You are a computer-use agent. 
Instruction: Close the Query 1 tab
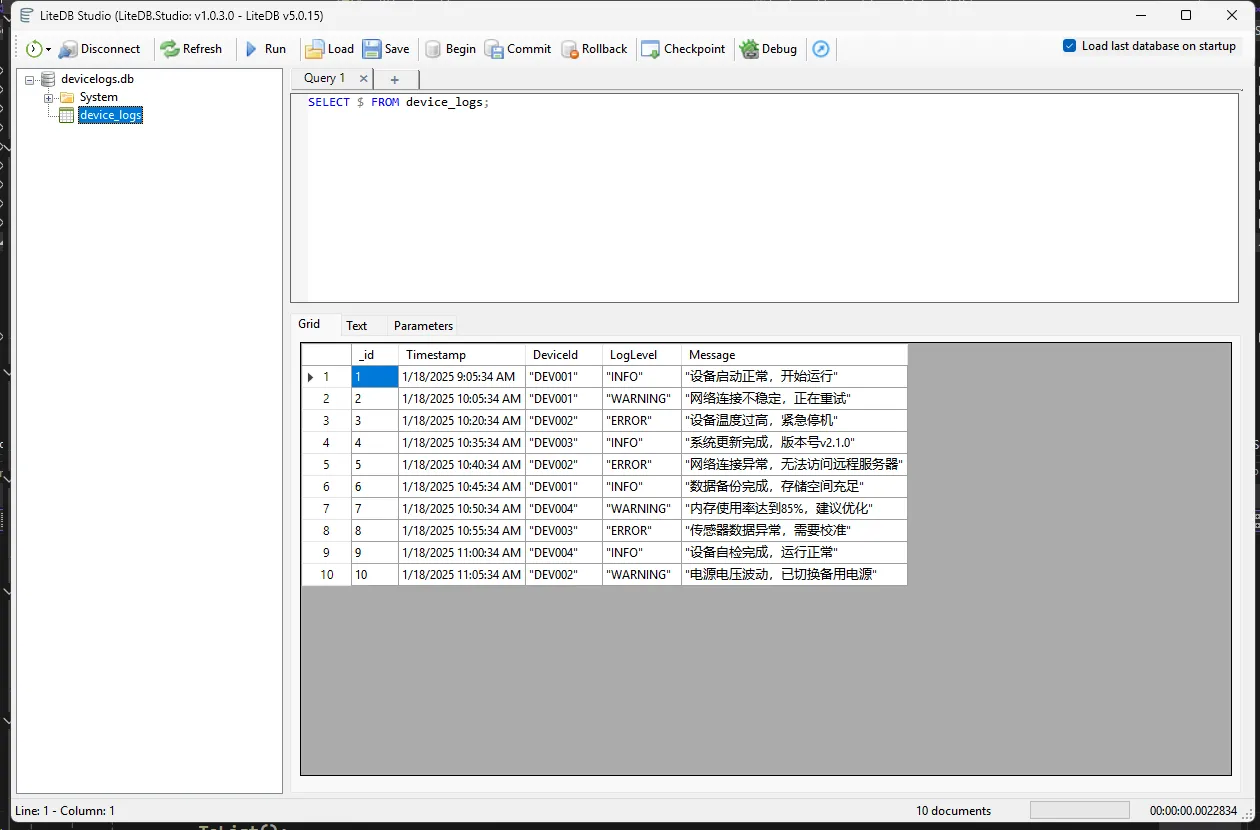point(363,78)
